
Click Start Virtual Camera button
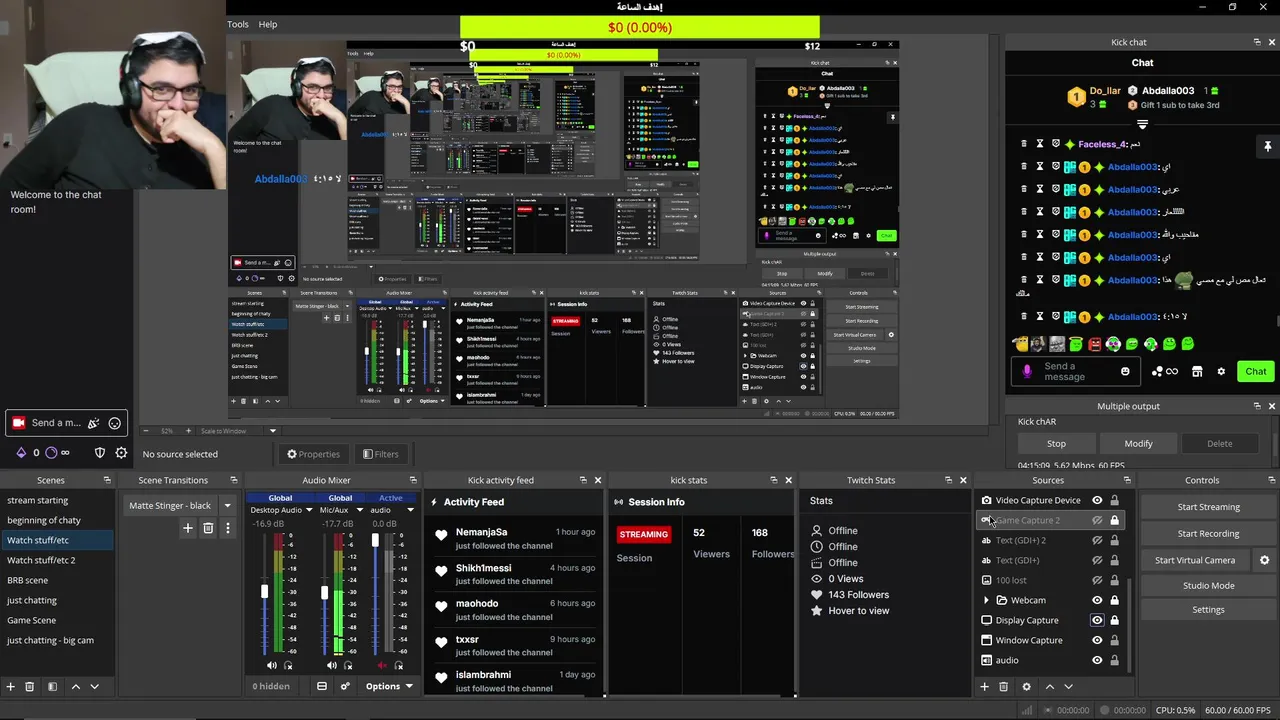pyautogui.click(x=1196, y=560)
